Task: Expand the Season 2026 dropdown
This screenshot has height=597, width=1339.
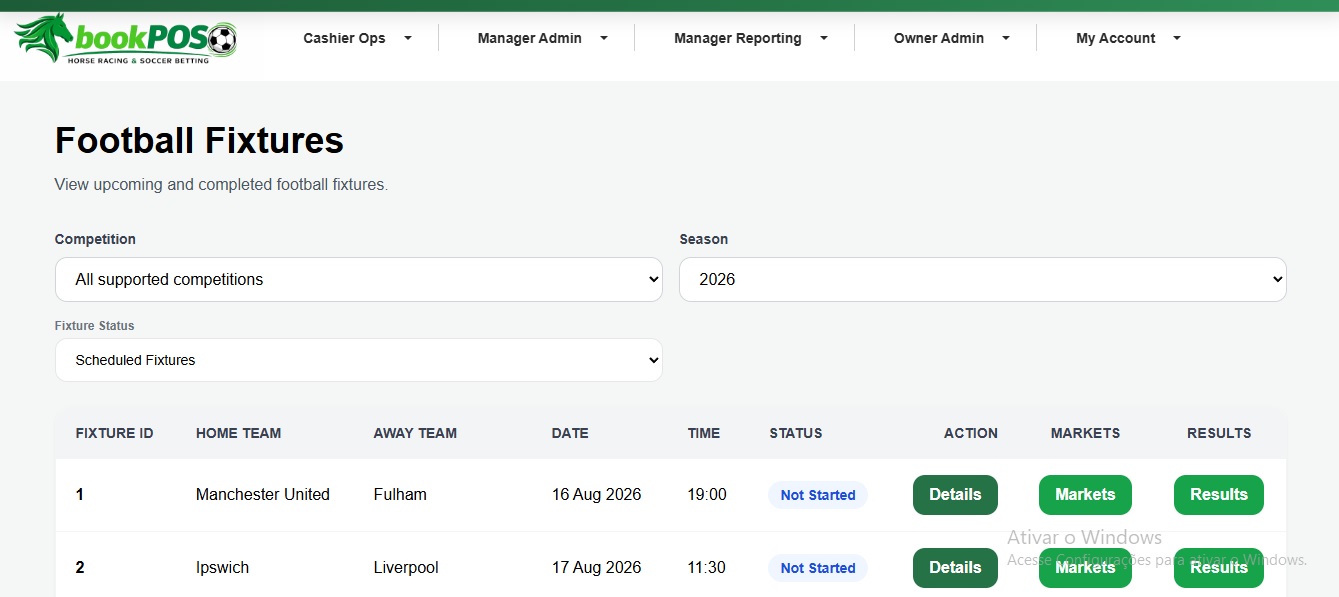Action: coord(982,279)
